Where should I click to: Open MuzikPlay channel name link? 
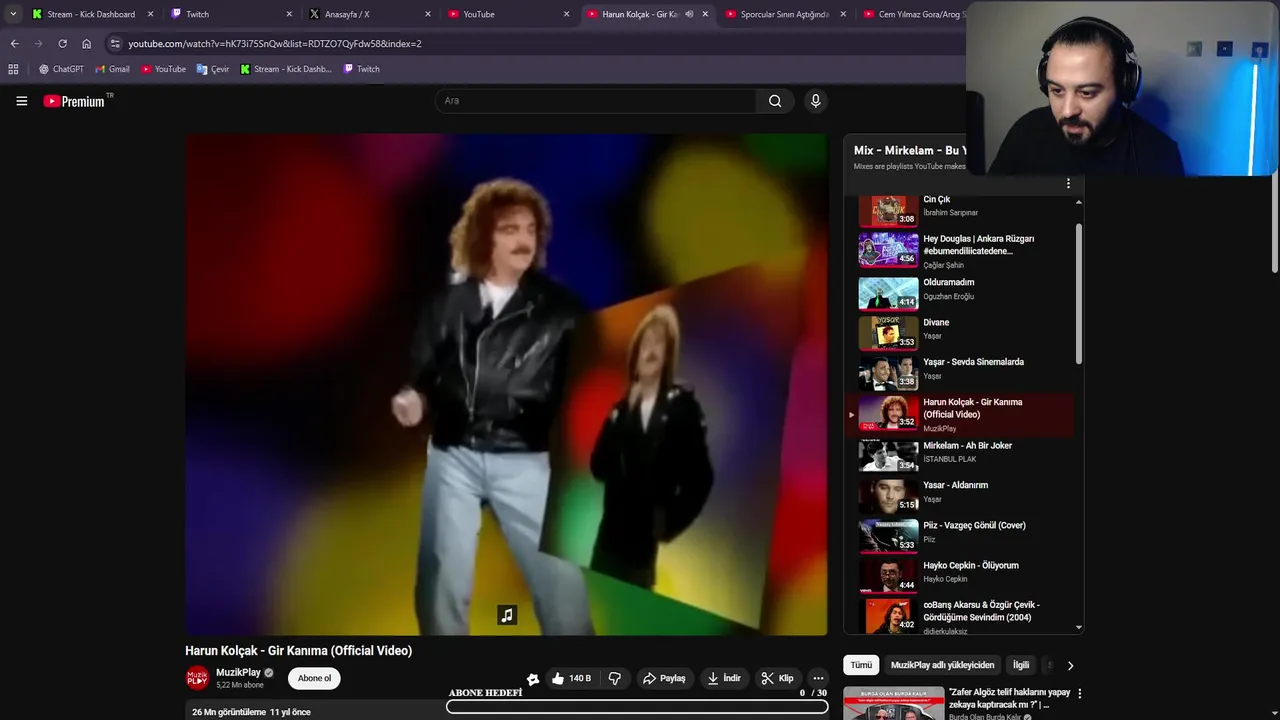238,673
